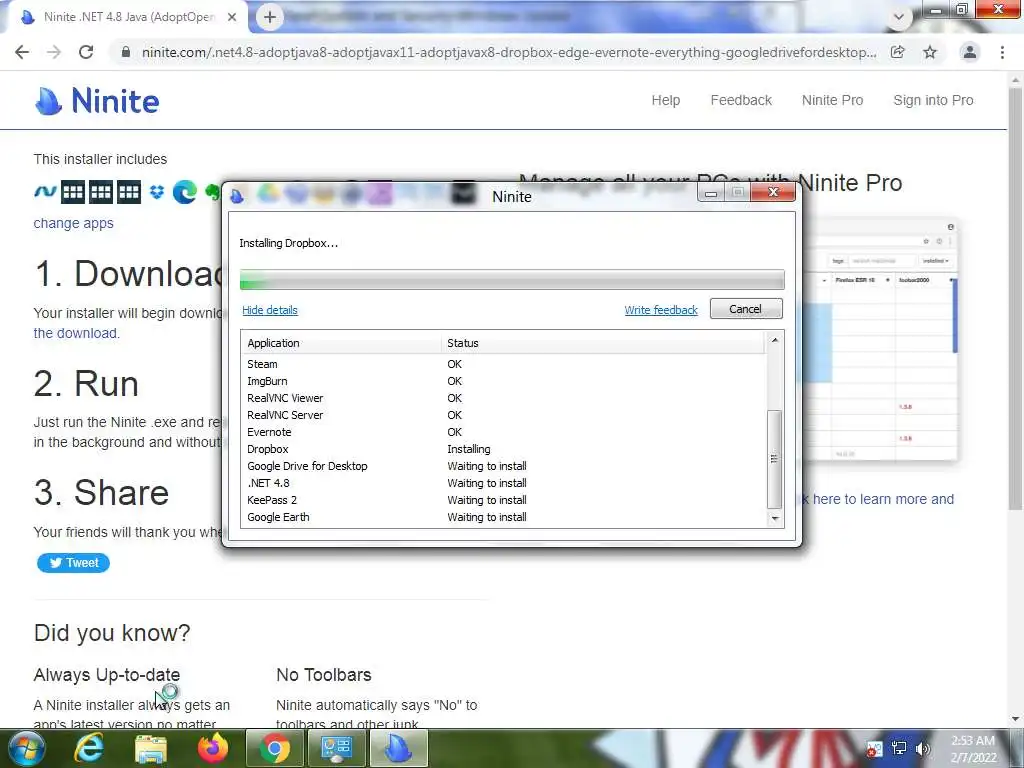Click the network tray icon
Screen dimensions: 1024x768
(x=899, y=749)
